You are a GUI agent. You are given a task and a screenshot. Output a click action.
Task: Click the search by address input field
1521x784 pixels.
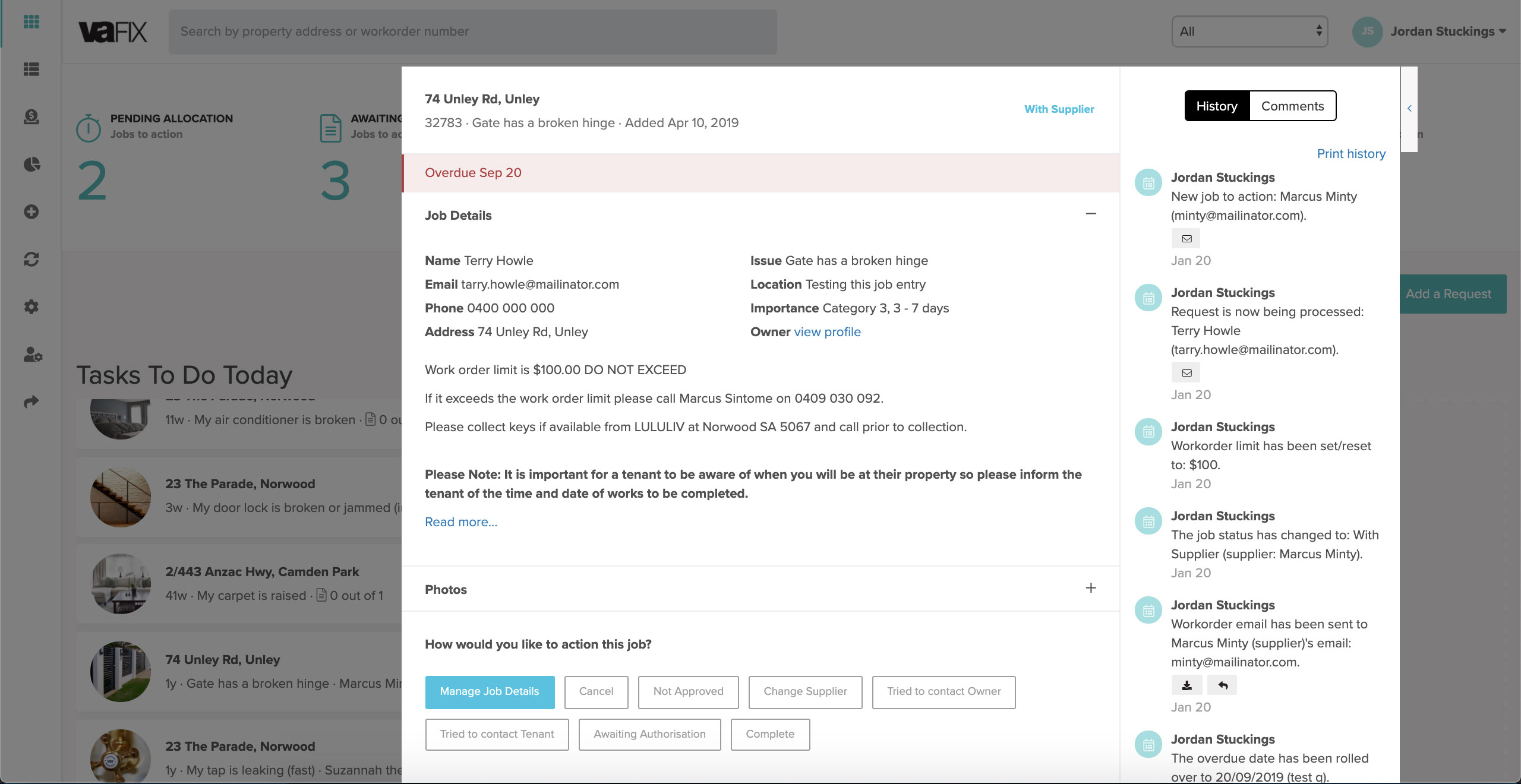pos(472,31)
